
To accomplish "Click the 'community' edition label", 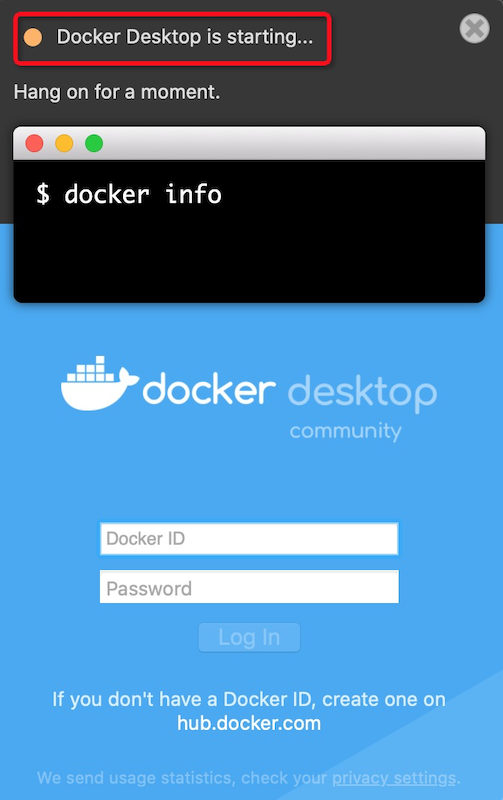I will coord(346,431).
